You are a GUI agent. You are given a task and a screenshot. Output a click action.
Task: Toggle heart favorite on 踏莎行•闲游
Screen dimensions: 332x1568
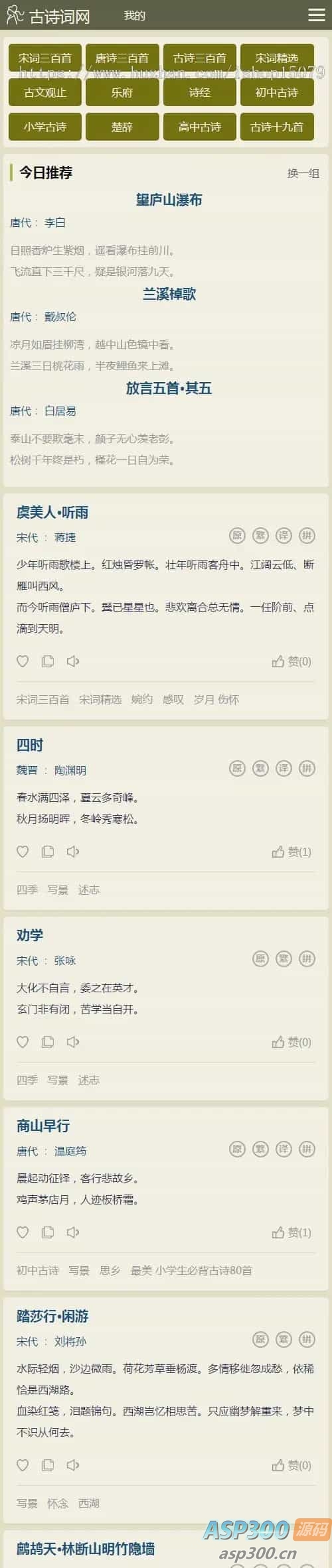(x=23, y=1465)
